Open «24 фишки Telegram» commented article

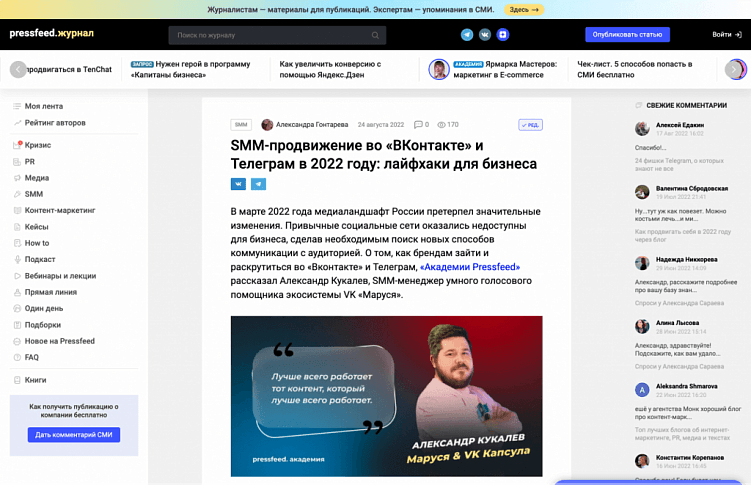click(679, 165)
